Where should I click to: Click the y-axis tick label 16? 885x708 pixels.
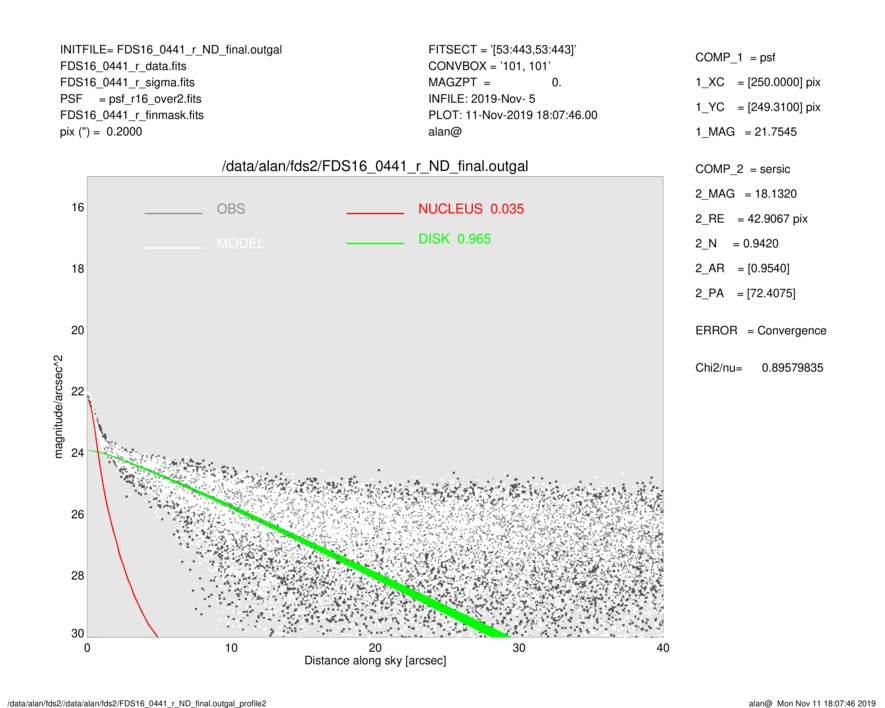[77, 208]
